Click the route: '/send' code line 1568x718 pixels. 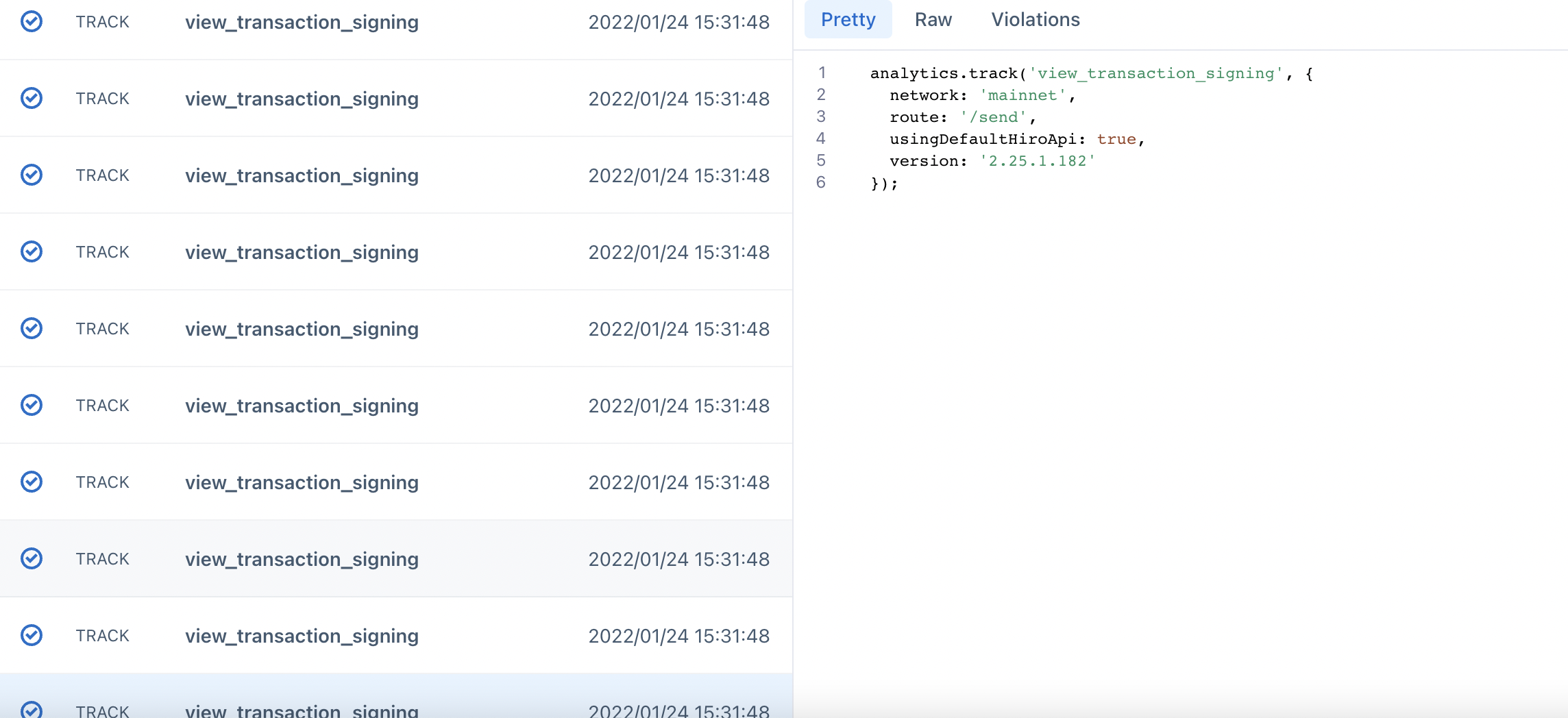tap(962, 117)
